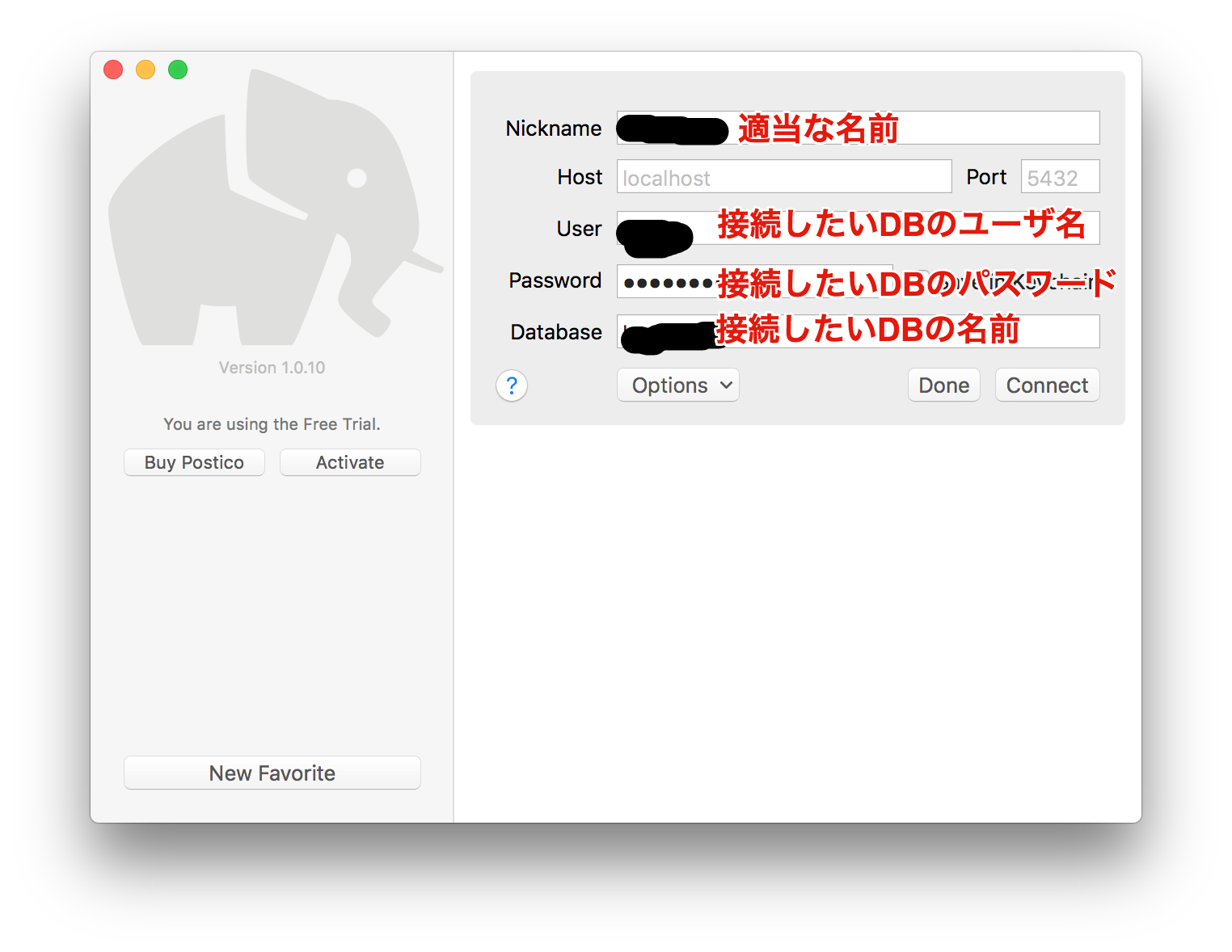
Task: Zoom the window with the green traffic light
Action: point(177,70)
